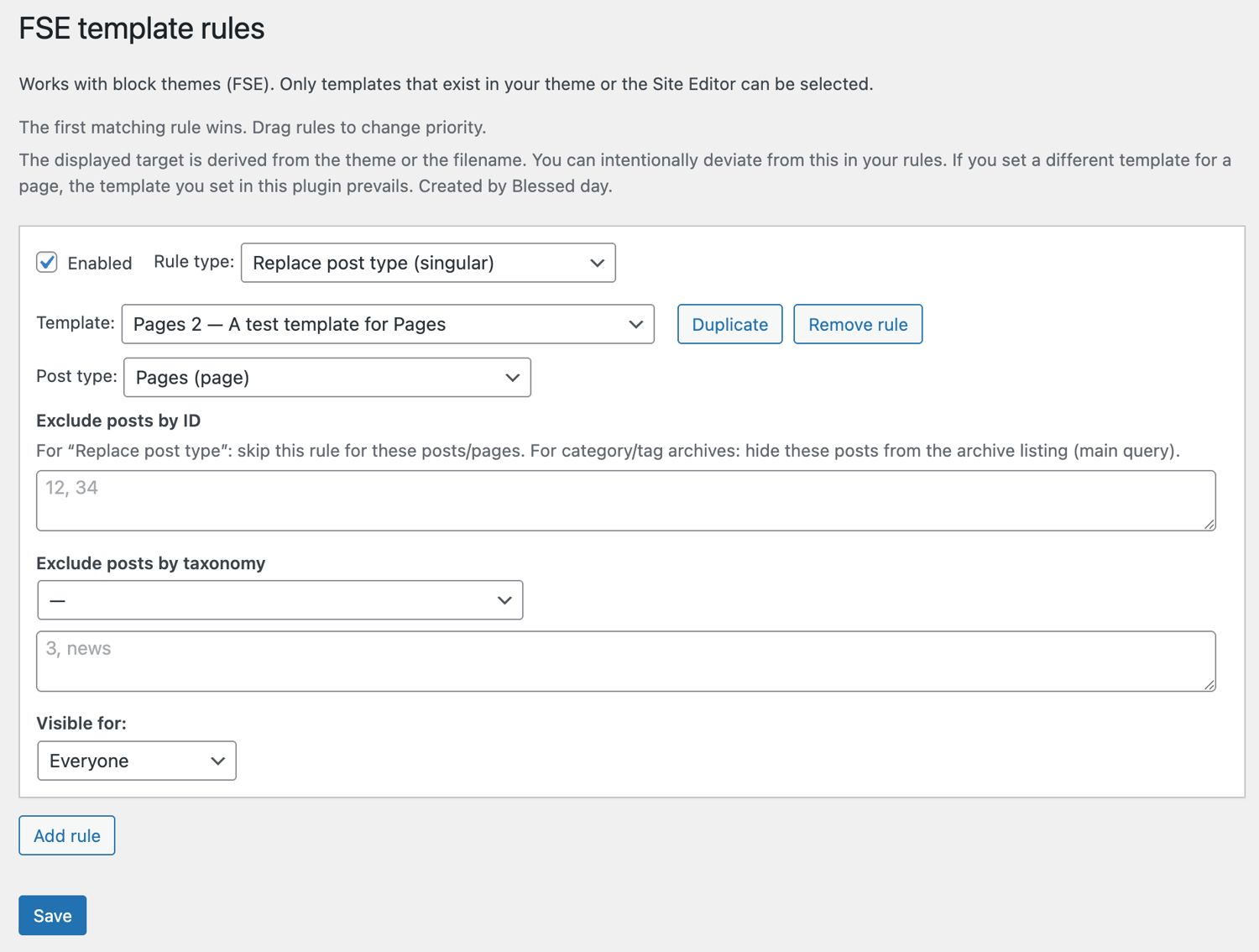The image size is (1259, 952).
Task: Click the Post type chevron arrow
Action: (512, 378)
